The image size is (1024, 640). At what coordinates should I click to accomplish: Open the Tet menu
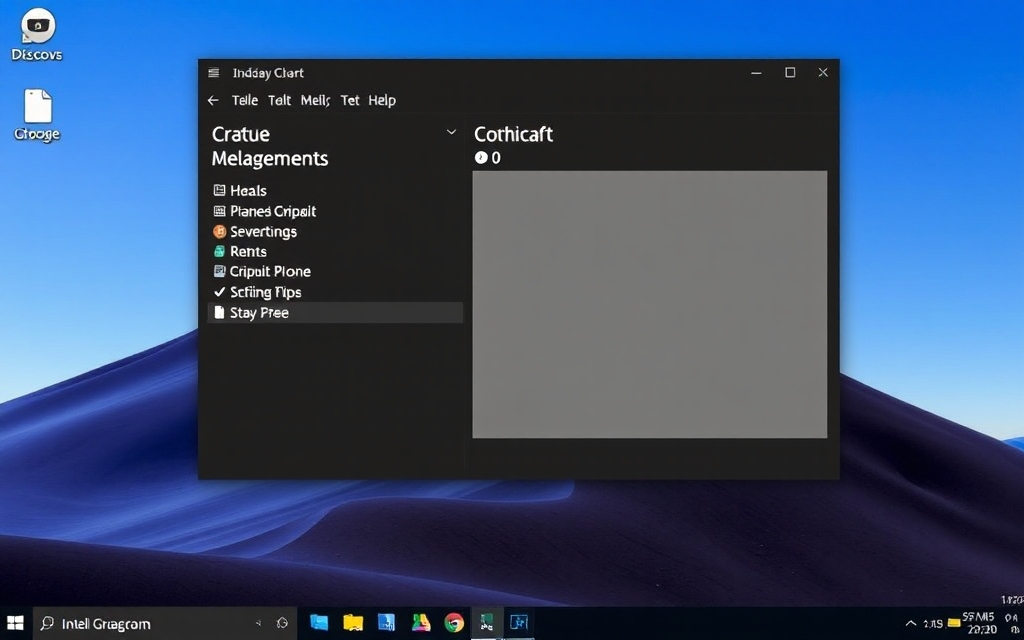(x=349, y=101)
